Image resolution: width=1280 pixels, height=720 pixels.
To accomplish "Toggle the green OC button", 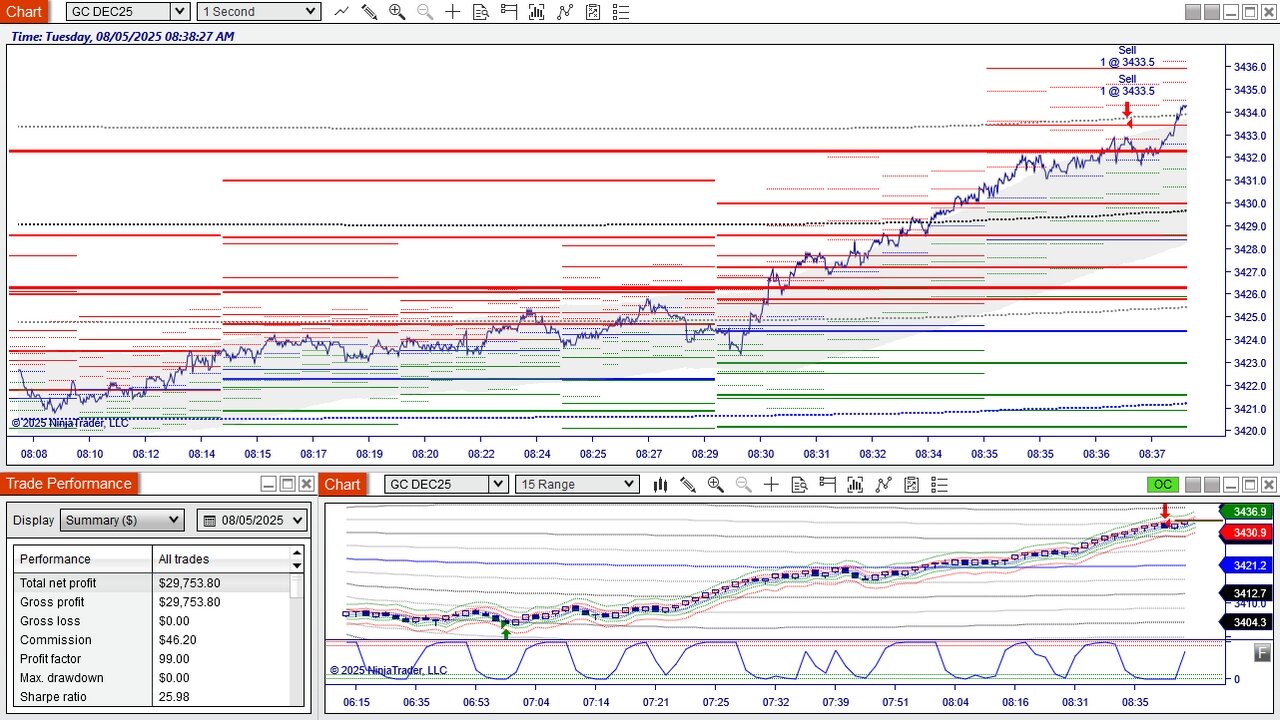I will (1163, 484).
